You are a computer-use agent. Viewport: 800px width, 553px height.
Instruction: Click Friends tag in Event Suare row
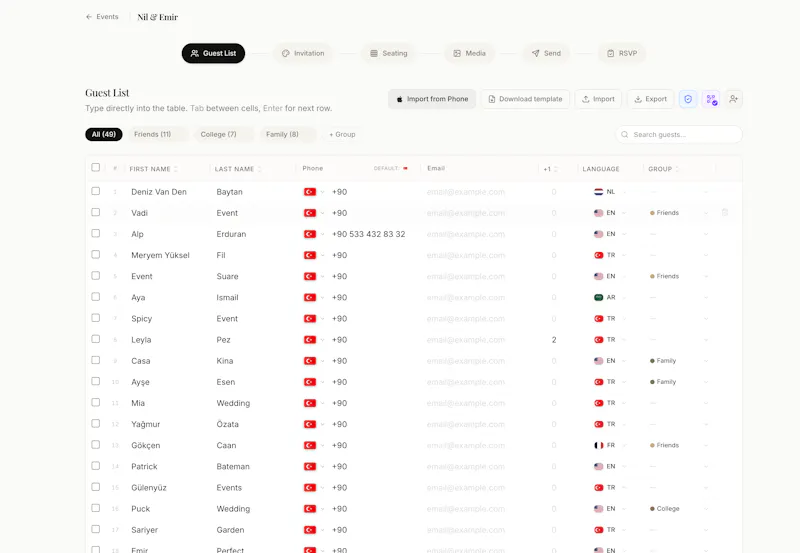coord(664,276)
